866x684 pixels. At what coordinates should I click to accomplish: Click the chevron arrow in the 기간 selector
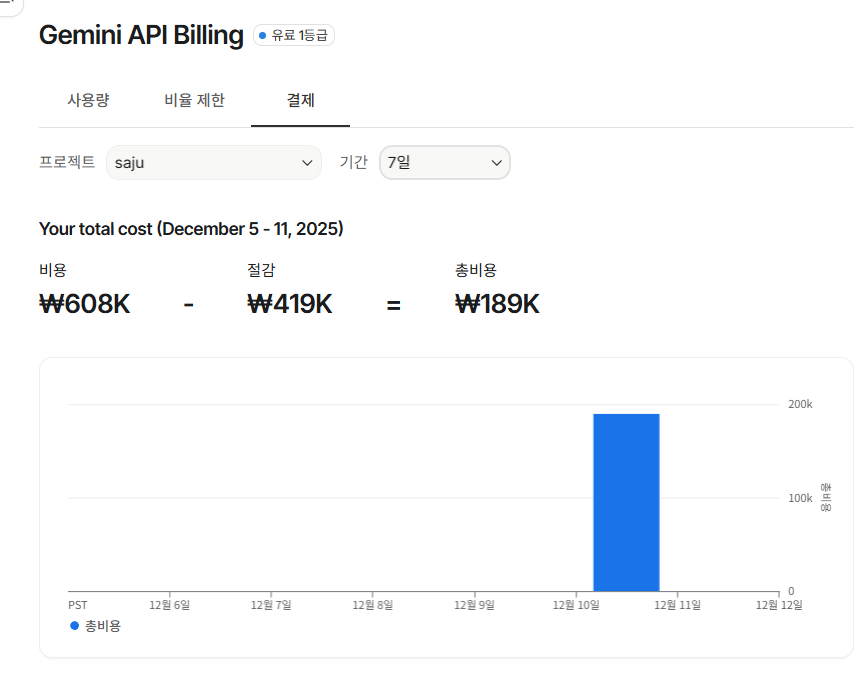coord(496,162)
